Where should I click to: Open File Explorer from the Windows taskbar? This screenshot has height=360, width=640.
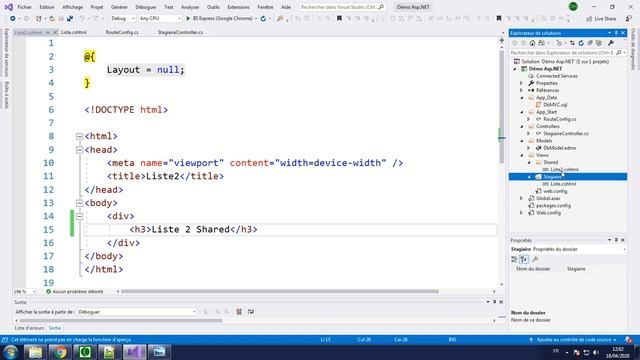[35, 352]
